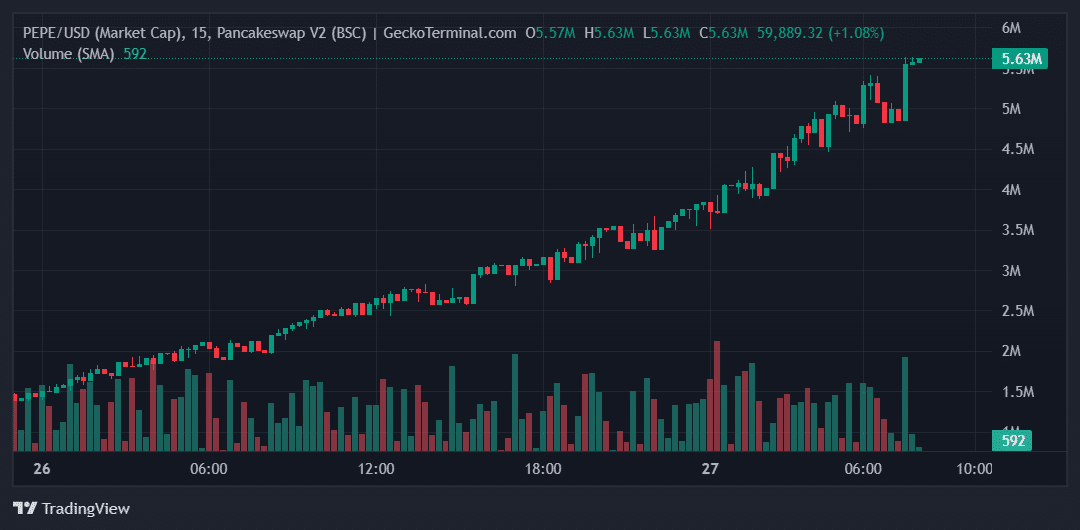Click the close value C5.63M
The width and height of the screenshot is (1080, 530).
[x=723, y=33]
